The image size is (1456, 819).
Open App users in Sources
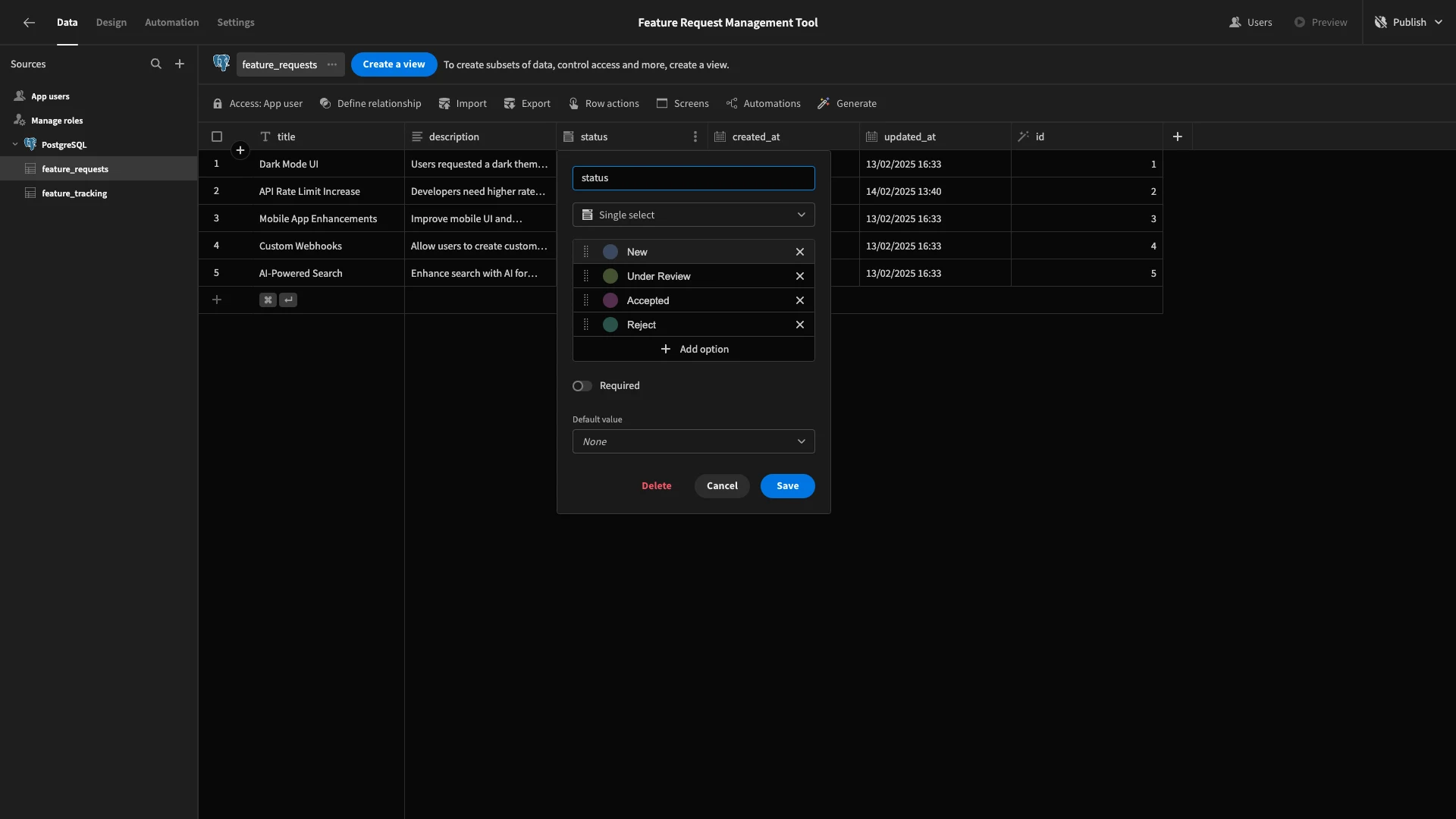pyautogui.click(x=50, y=96)
